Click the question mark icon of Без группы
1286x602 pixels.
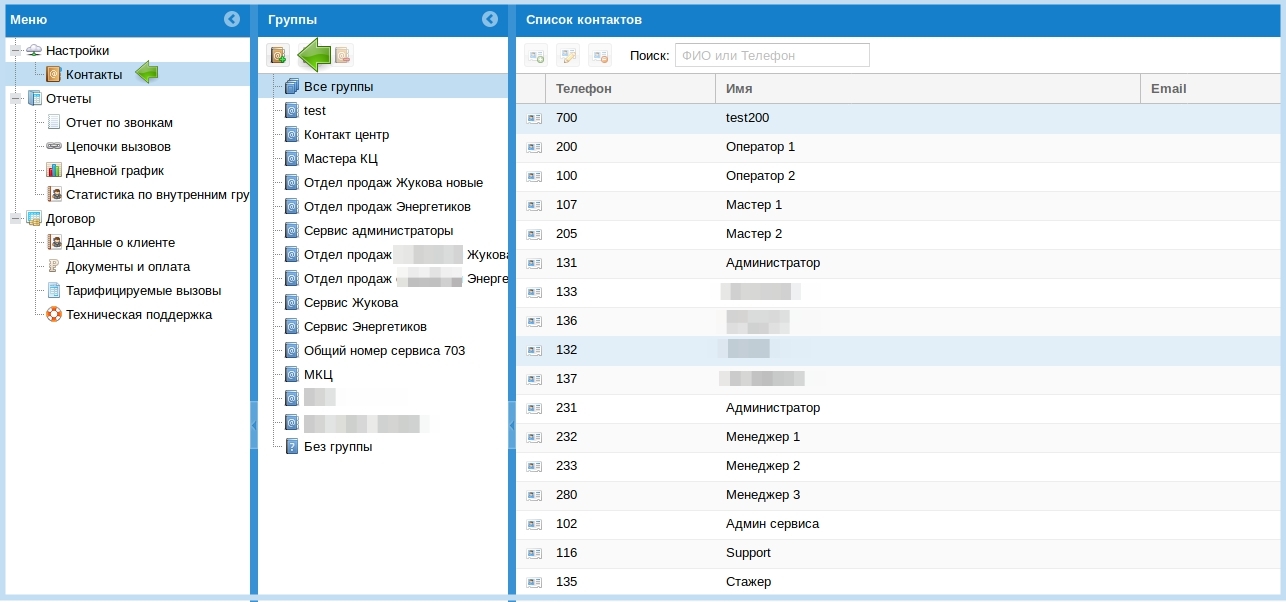[292, 446]
